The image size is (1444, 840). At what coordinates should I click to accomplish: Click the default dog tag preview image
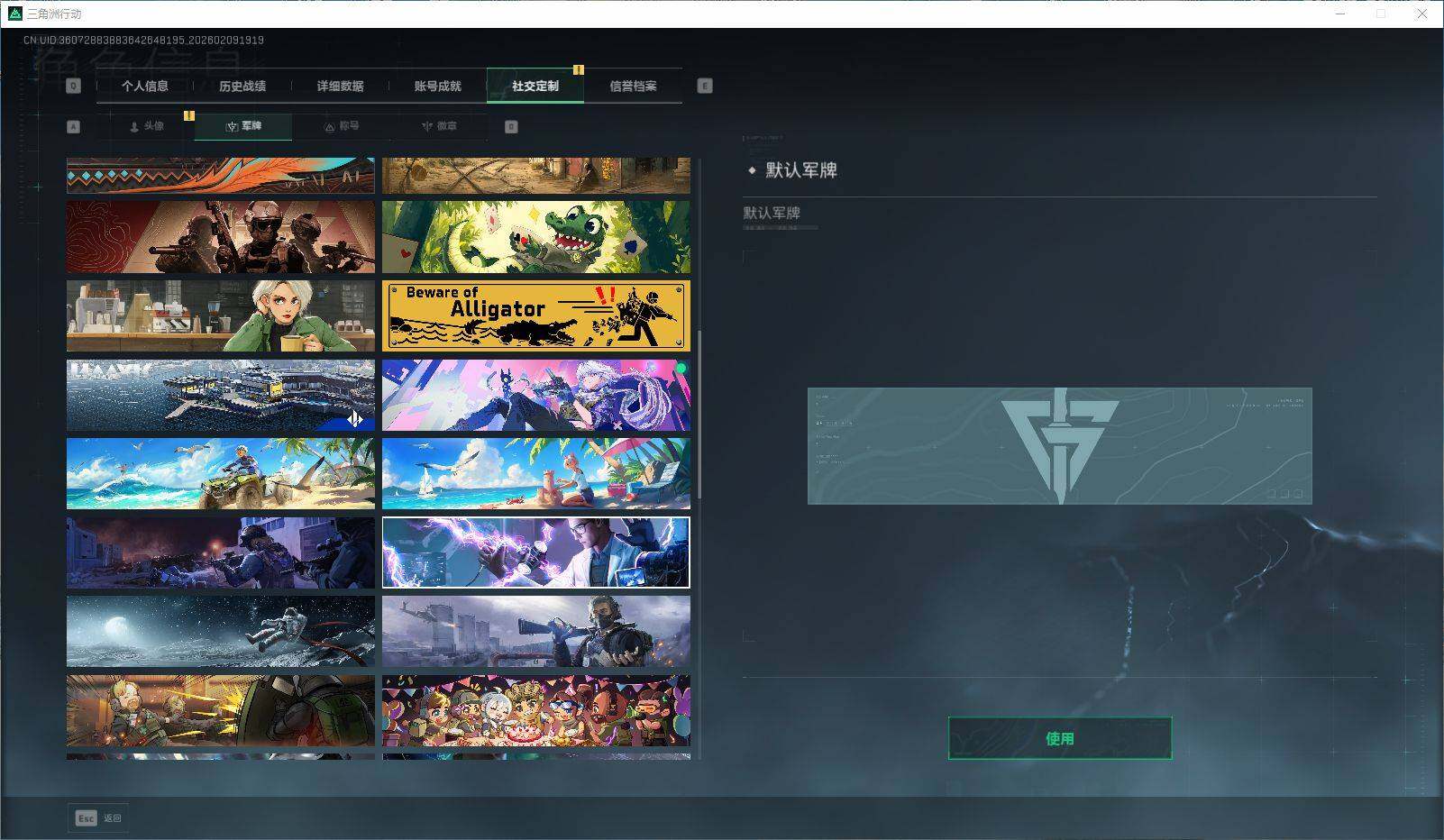click(x=1060, y=446)
